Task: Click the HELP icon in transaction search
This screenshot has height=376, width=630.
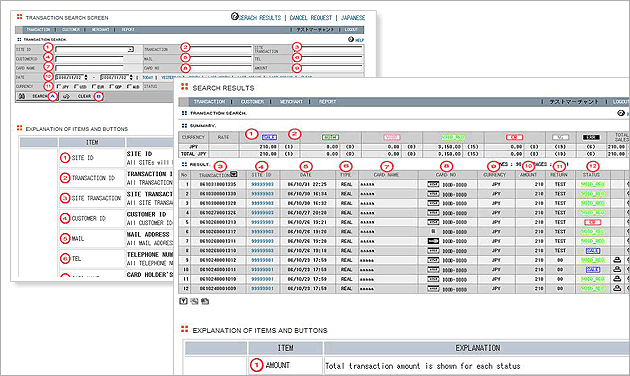Action: tap(351, 39)
